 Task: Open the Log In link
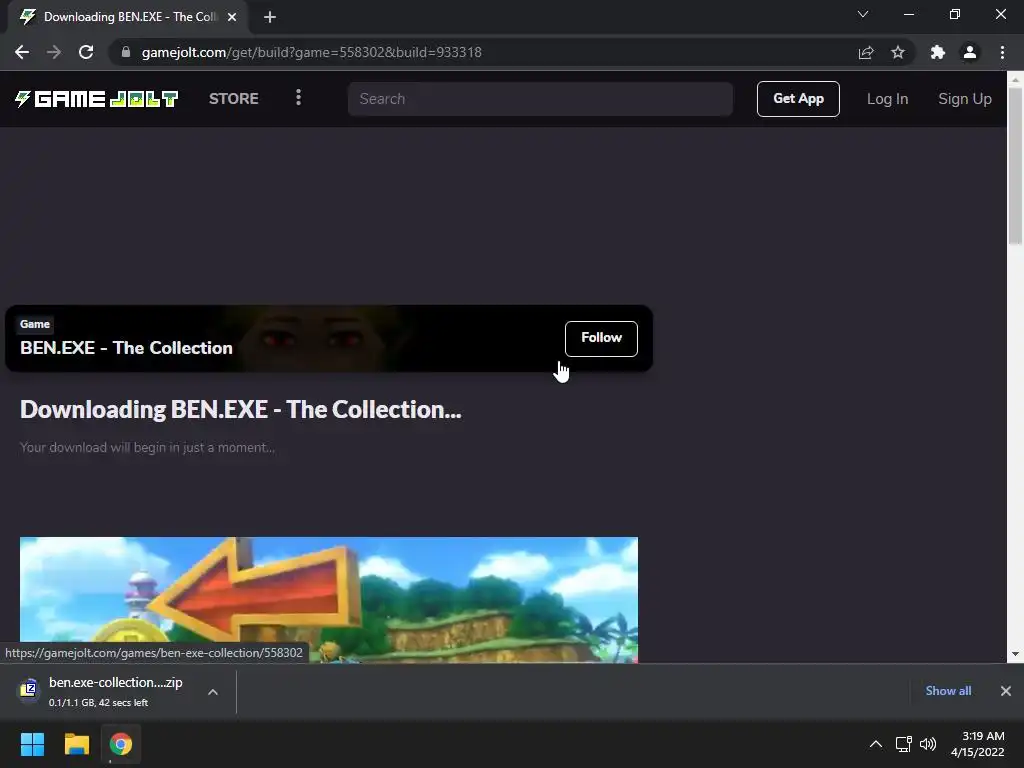pos(887,99)
